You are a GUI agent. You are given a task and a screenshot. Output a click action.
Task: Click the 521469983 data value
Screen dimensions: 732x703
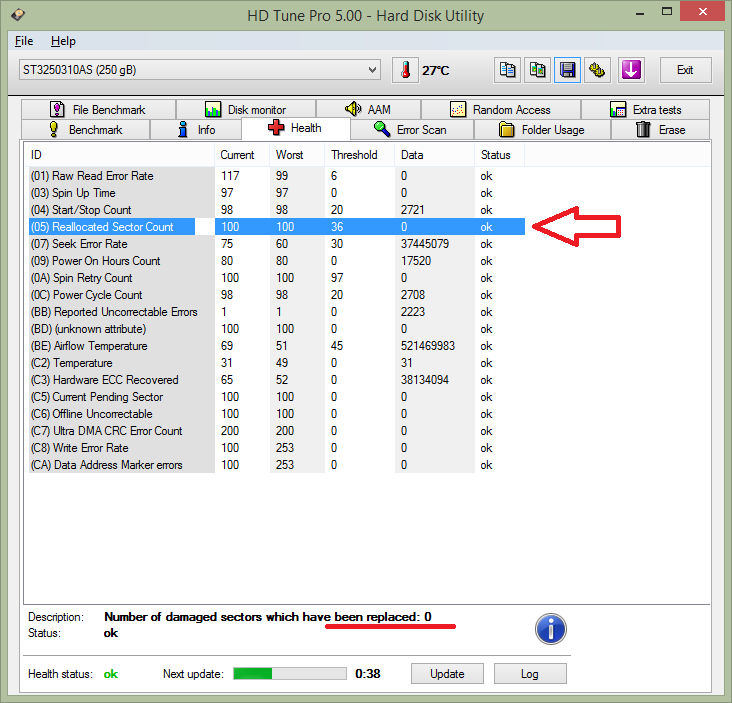point(428,346)
